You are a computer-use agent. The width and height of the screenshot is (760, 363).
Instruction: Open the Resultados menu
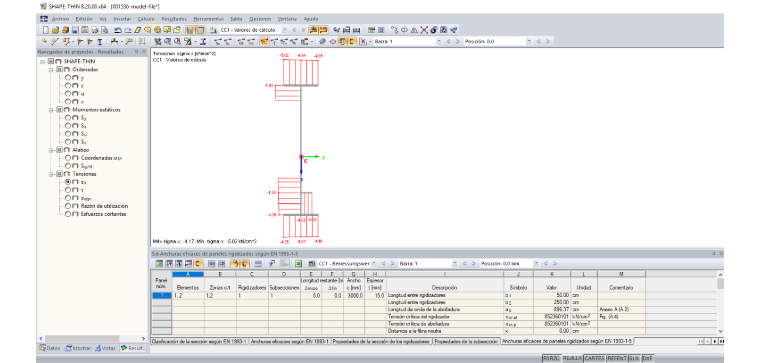[174, 19]
